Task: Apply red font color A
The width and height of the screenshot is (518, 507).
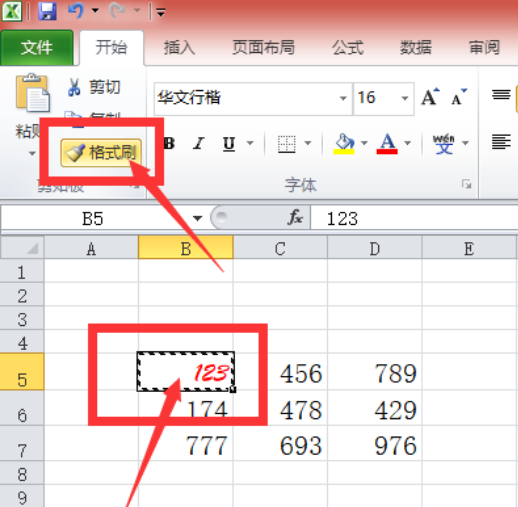Action: 387,144
